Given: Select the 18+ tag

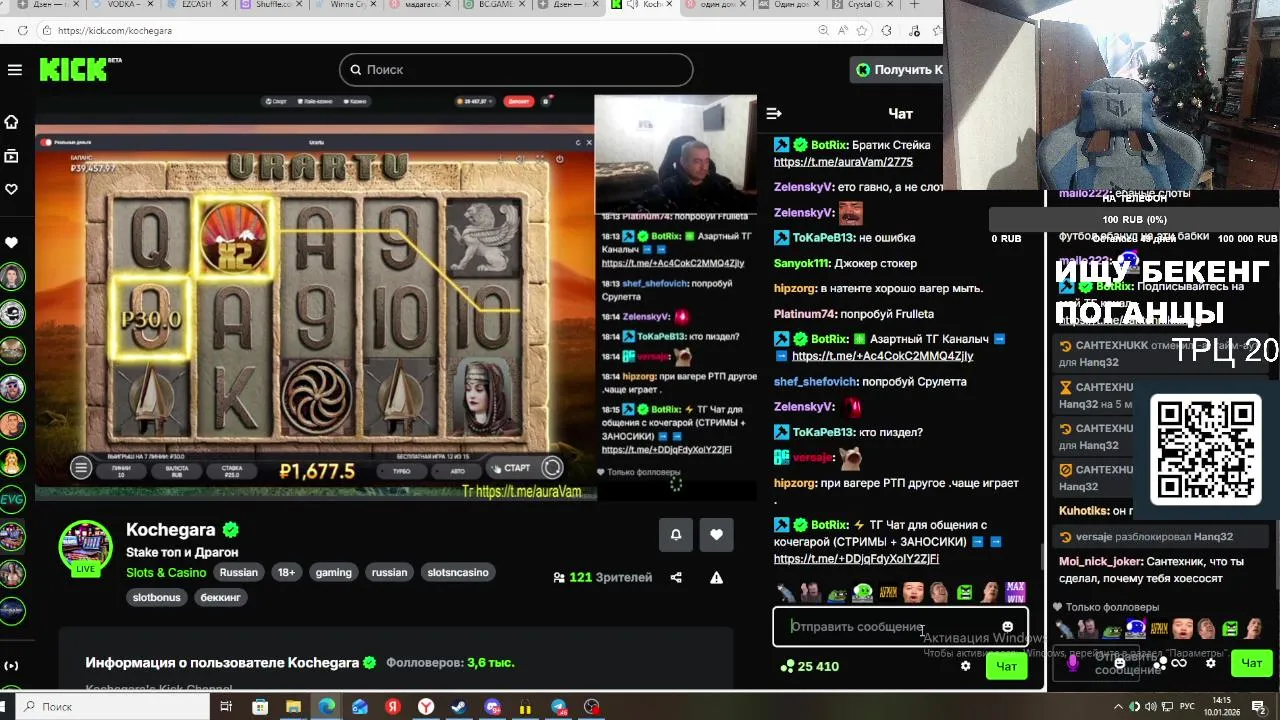Looking at the screenshot, I should pos(287,573).
